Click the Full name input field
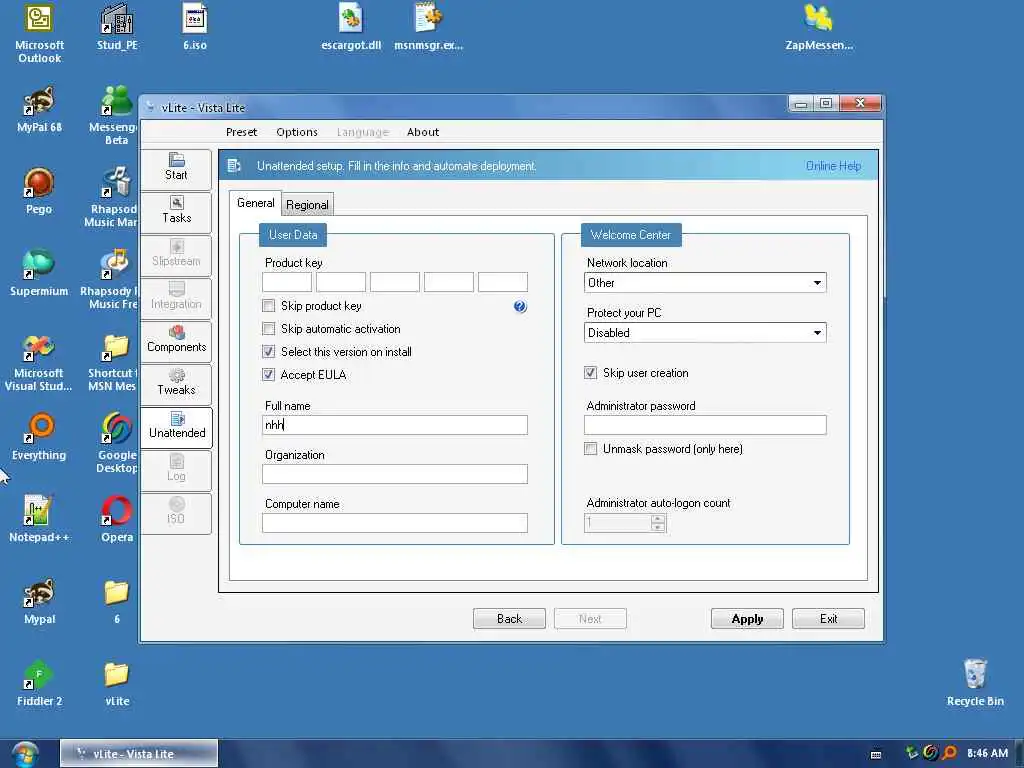The image size is (1024, 768). tap(394, 425)
